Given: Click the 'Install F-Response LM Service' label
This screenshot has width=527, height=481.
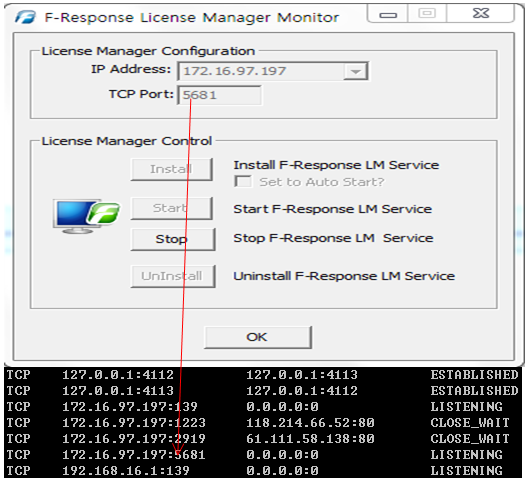Looking at the screenshot, I should coord(336,165).
